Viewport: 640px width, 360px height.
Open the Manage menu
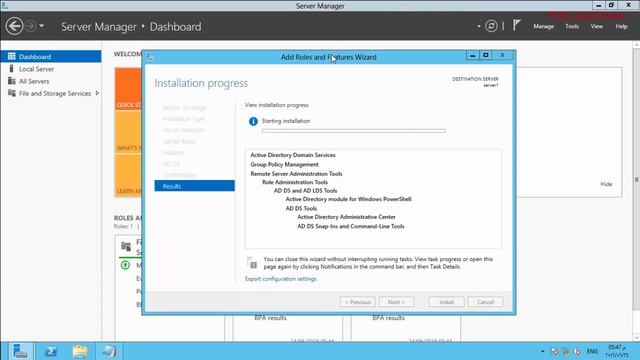coord(543,26)
